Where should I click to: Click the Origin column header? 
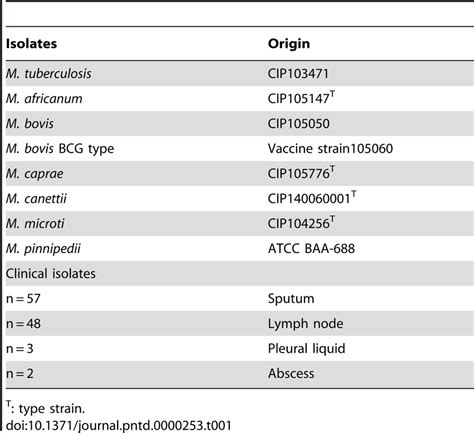(289, 44)
